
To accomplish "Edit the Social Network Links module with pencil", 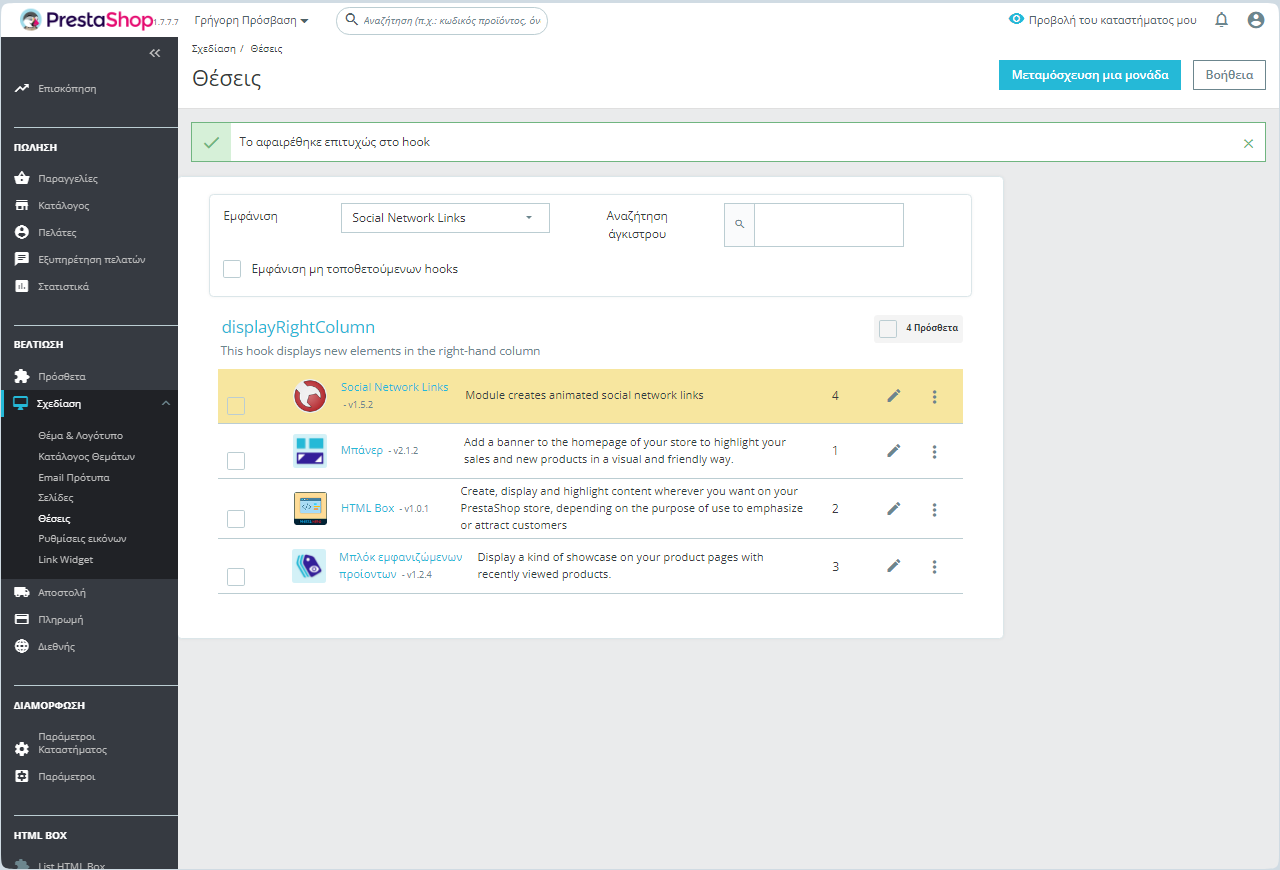I will tap(894, 396).
